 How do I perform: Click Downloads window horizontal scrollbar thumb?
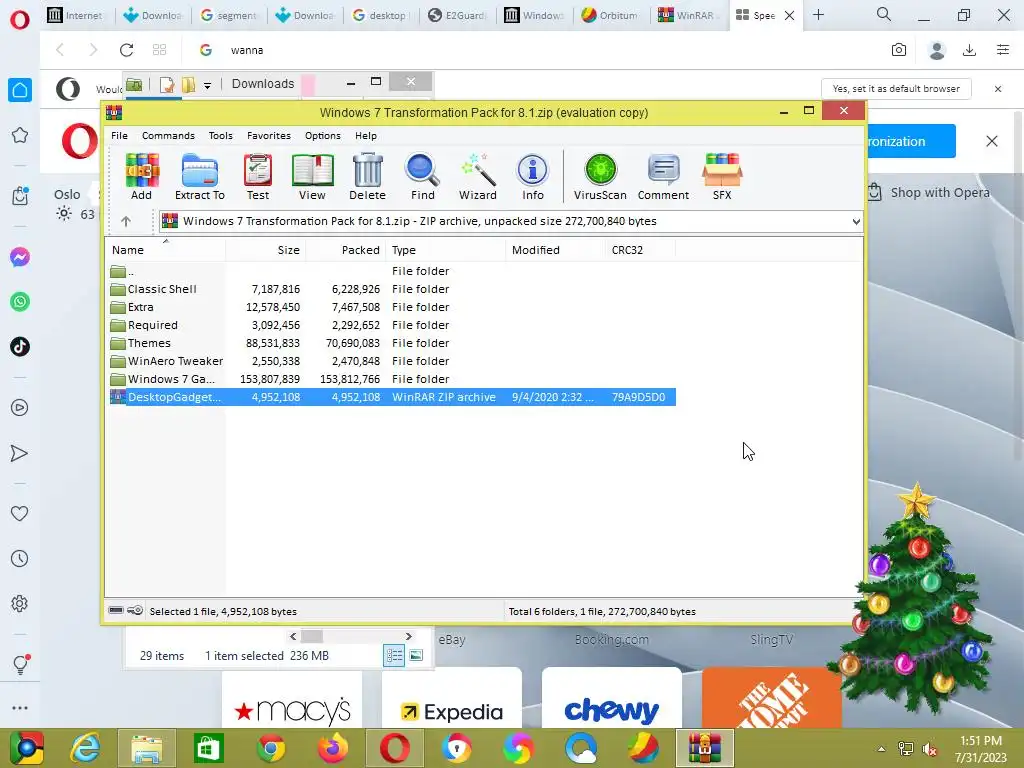click(x=312, y=636)
